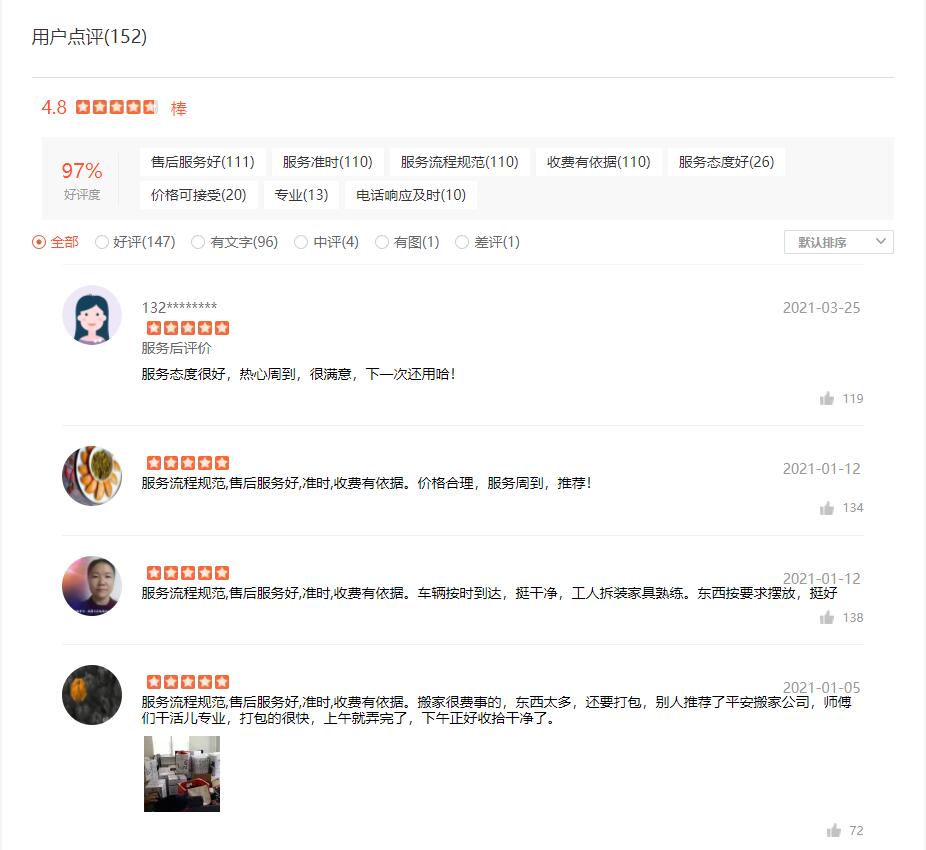Click the 专业(13) tag
Image resolution: width=926 pixels, height=850 pixels.
pyautogui.click(x=301, y=195)
